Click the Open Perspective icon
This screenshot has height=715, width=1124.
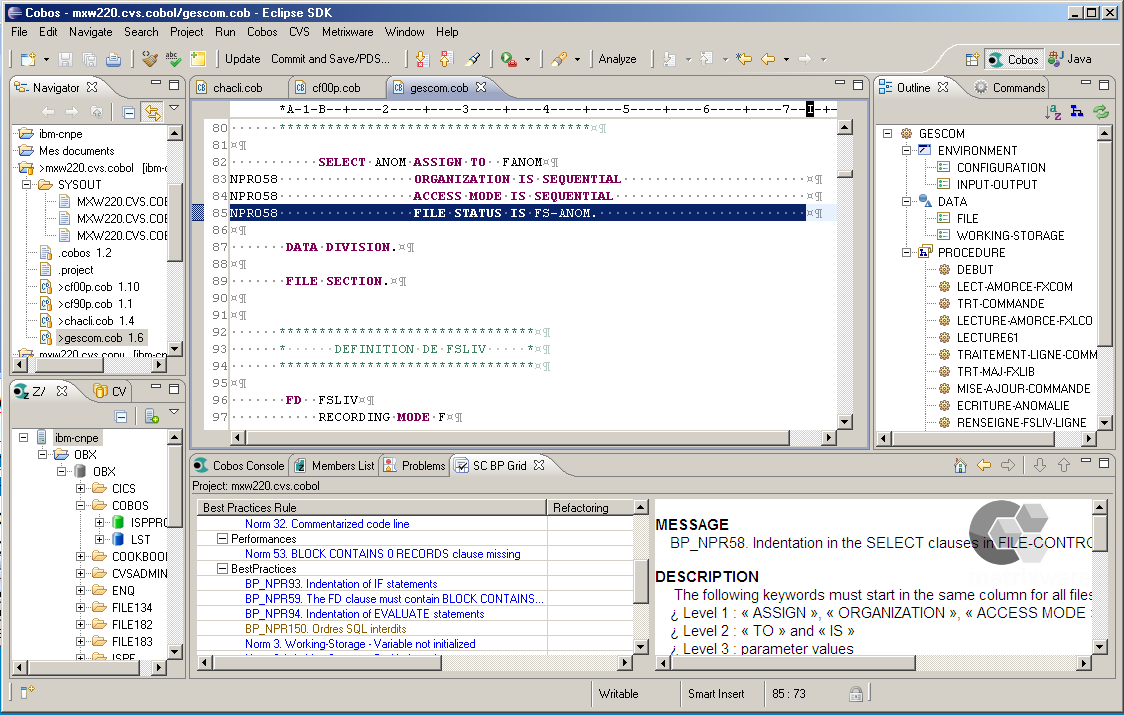click(971, 60)
